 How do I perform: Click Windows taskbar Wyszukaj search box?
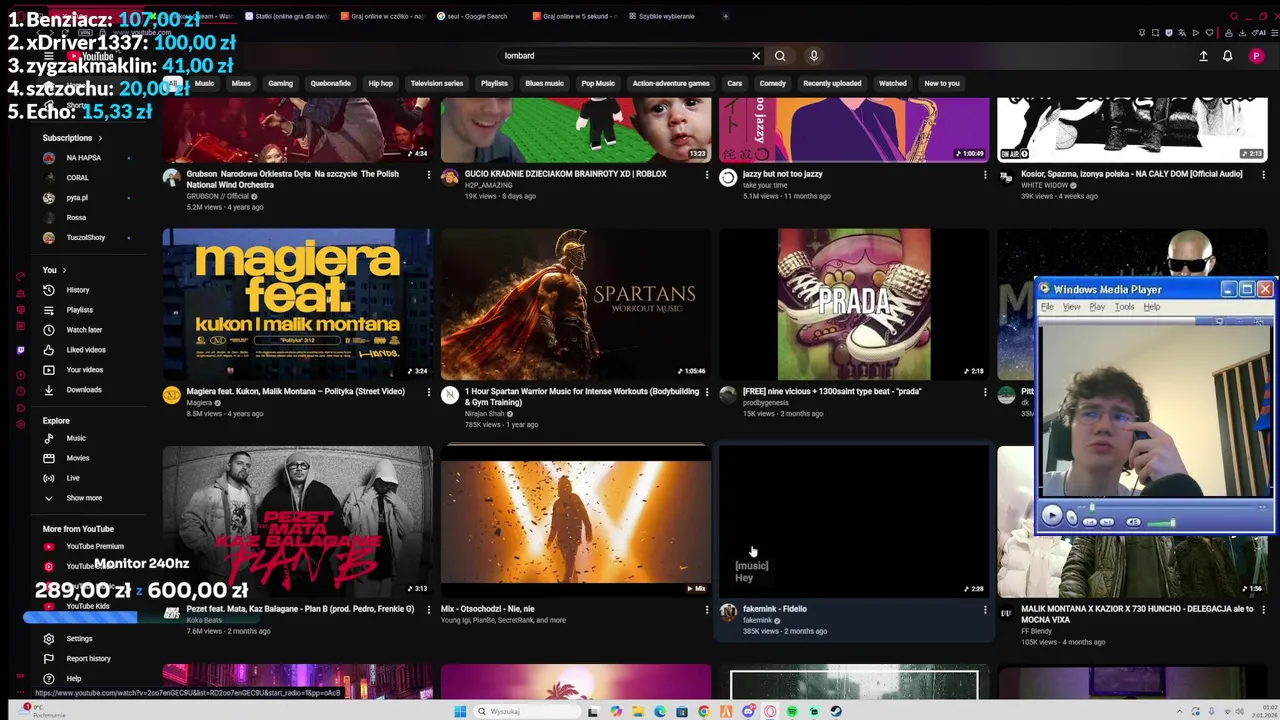click(525, 711)
